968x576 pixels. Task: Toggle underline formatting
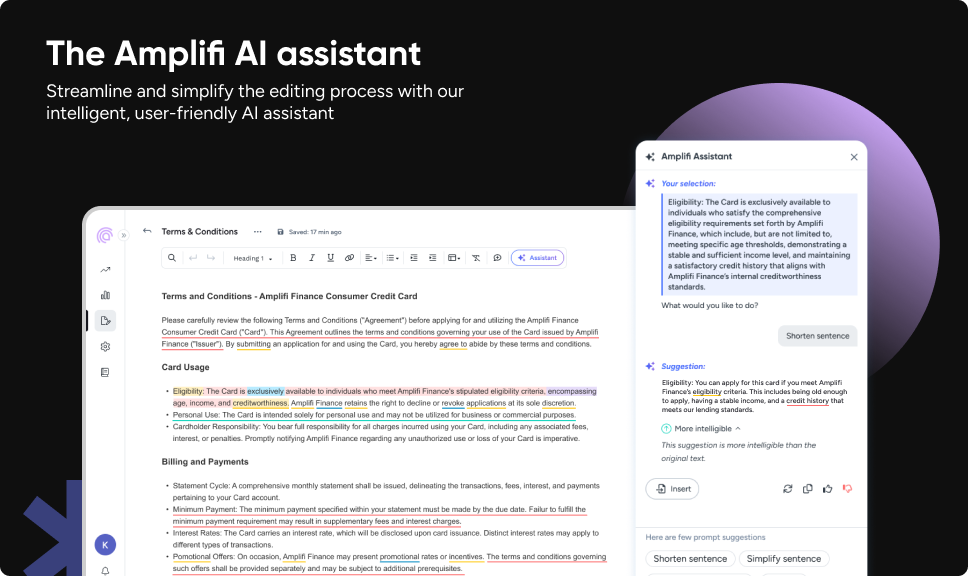pos(330,257)
